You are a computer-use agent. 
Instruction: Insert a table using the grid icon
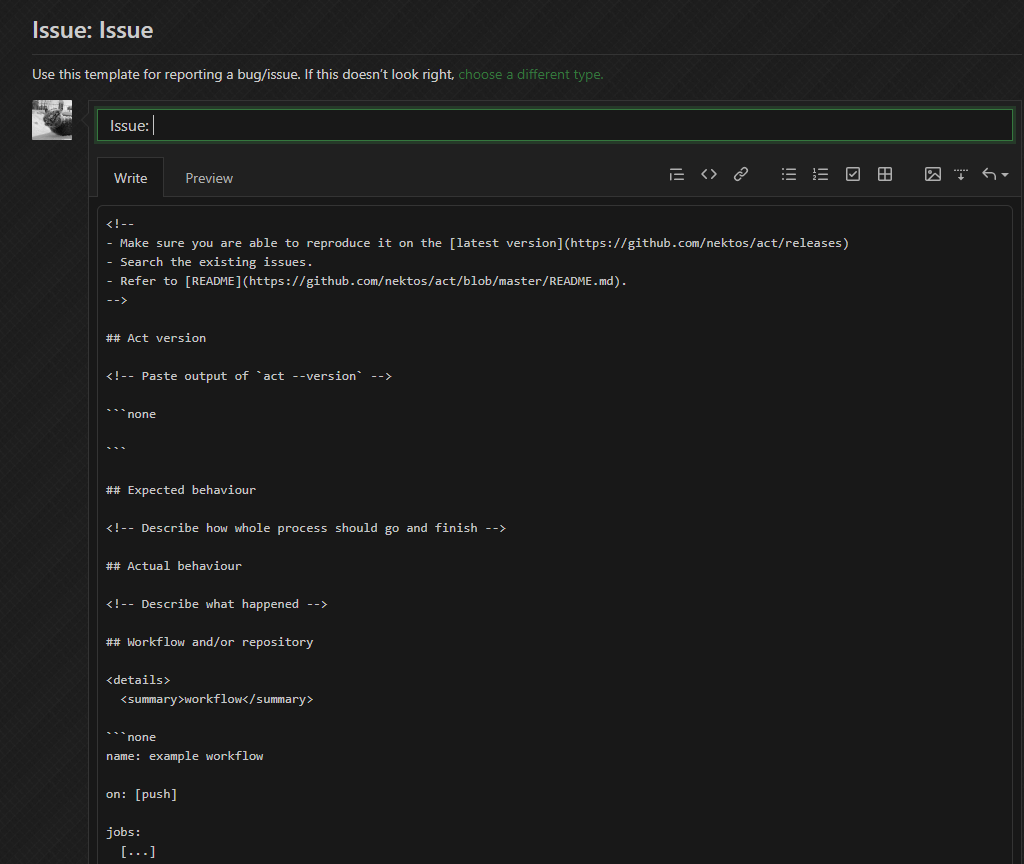click(x=885, y=174)
